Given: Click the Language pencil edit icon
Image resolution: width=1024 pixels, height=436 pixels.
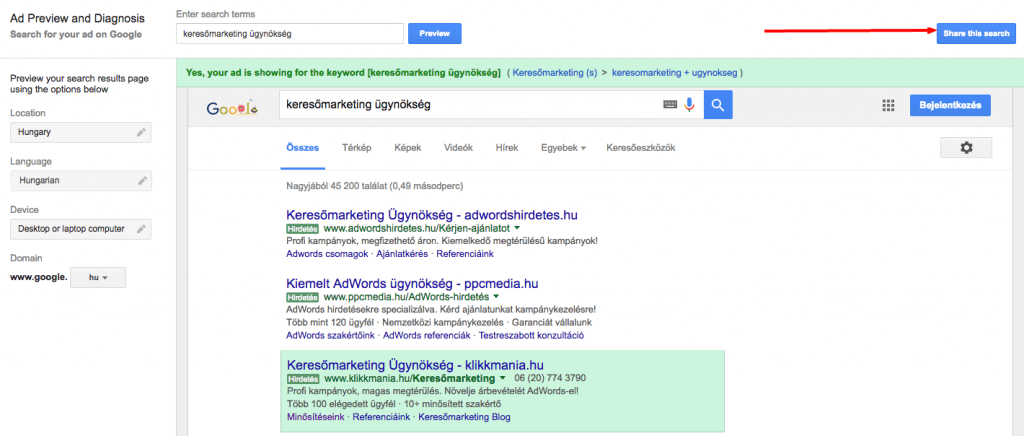Looking at the screenshot, I should 142,181.
